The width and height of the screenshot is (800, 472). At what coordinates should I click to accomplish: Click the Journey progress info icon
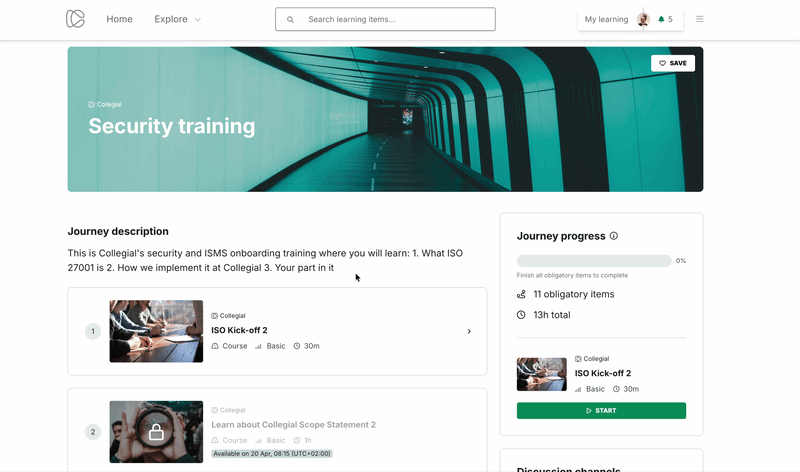pos(614,236)
